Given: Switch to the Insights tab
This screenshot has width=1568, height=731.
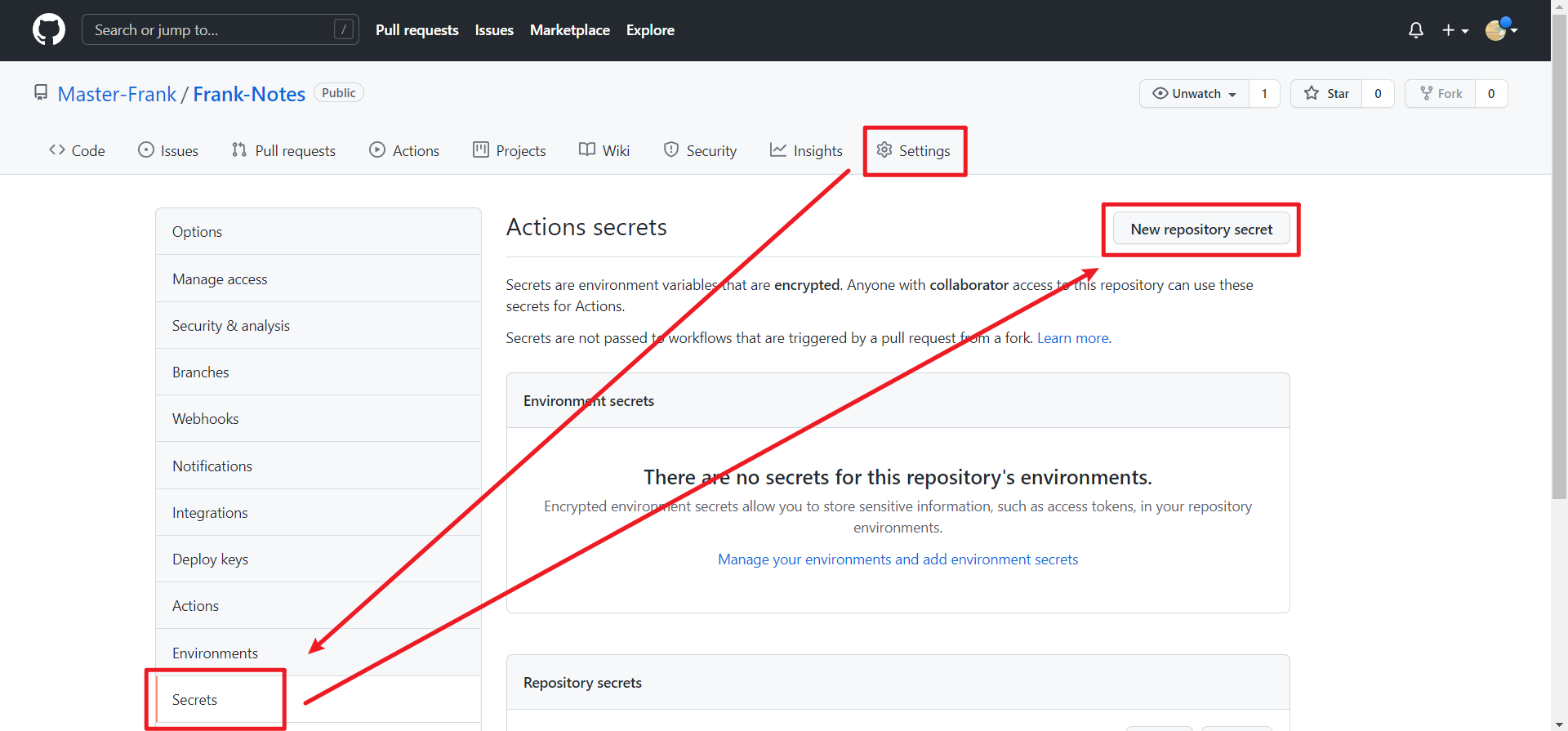Looking at the screenshot, I should (x=806, y=150).
